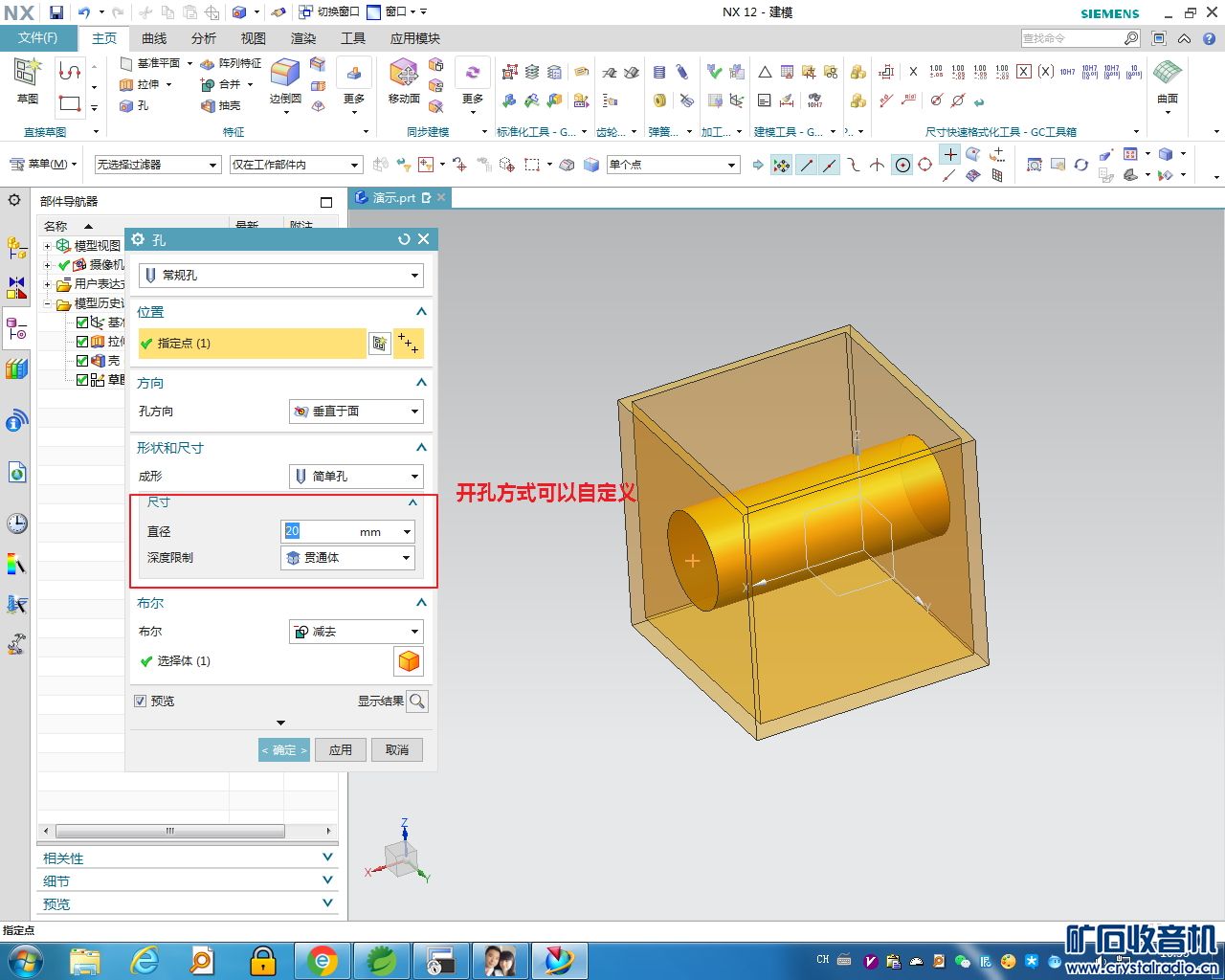
Task: Switch to the 视图 ribbon tab
Action: click(x=254, y=38)
